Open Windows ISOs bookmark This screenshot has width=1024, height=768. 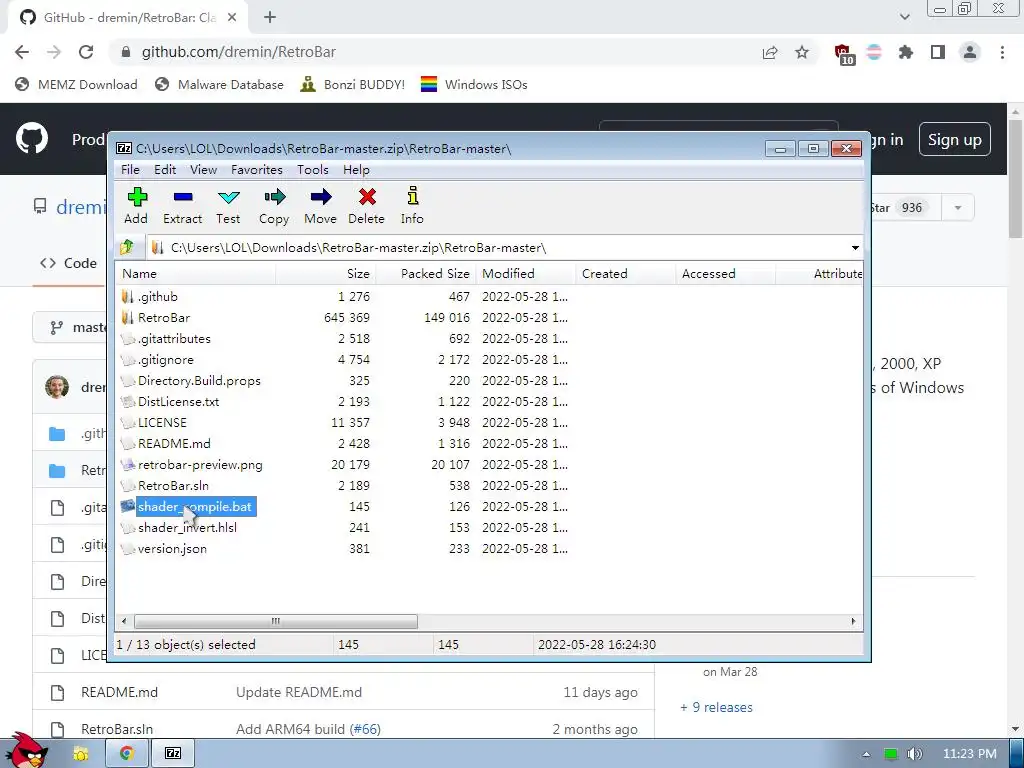474,84
